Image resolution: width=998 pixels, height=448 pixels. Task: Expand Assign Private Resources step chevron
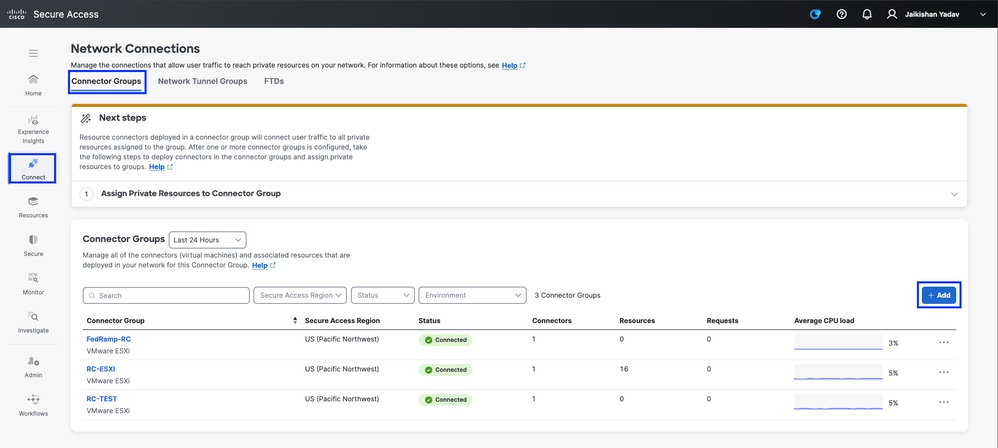[x=954, y=194]
